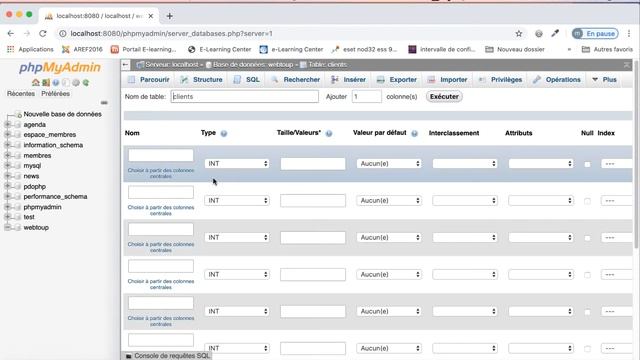Expand the mysql database tree node
Viewport: 640px width, 360px height.
[x=7, y=165]
